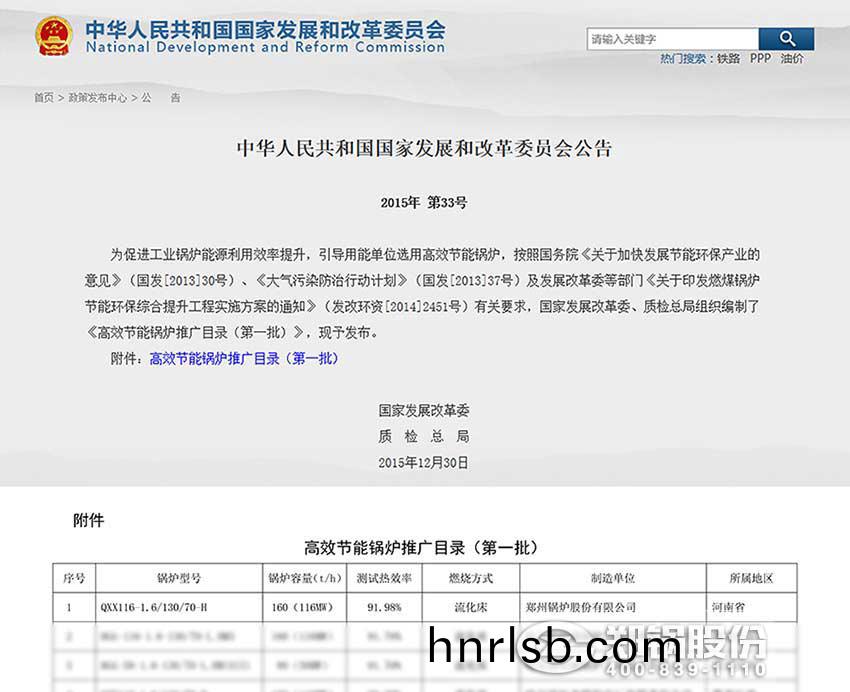
Task: Click inside the search input field
Action: pyautogui.click(x=670, y=37)
